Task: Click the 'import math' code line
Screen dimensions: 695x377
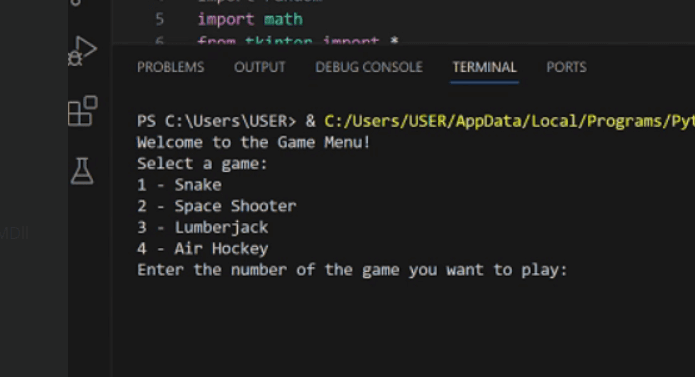Action: click(x=250, y=19)
